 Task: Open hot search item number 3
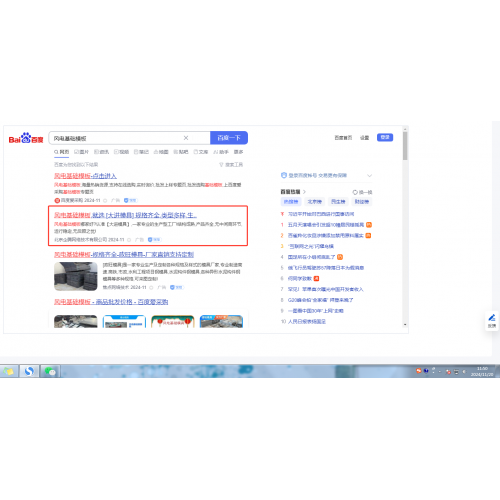[x=311, y=246]
